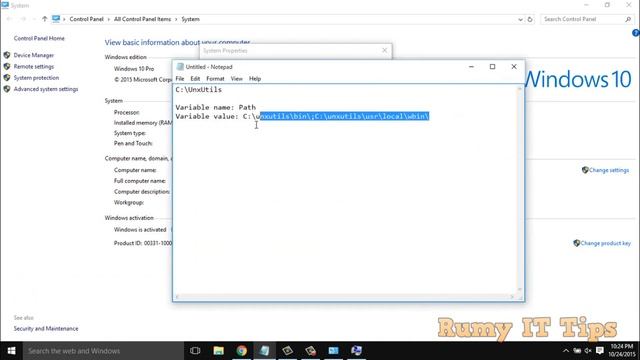Open Task View on taskbar
The width and height of the screenshot is (640, 360).
coord(195,351)
